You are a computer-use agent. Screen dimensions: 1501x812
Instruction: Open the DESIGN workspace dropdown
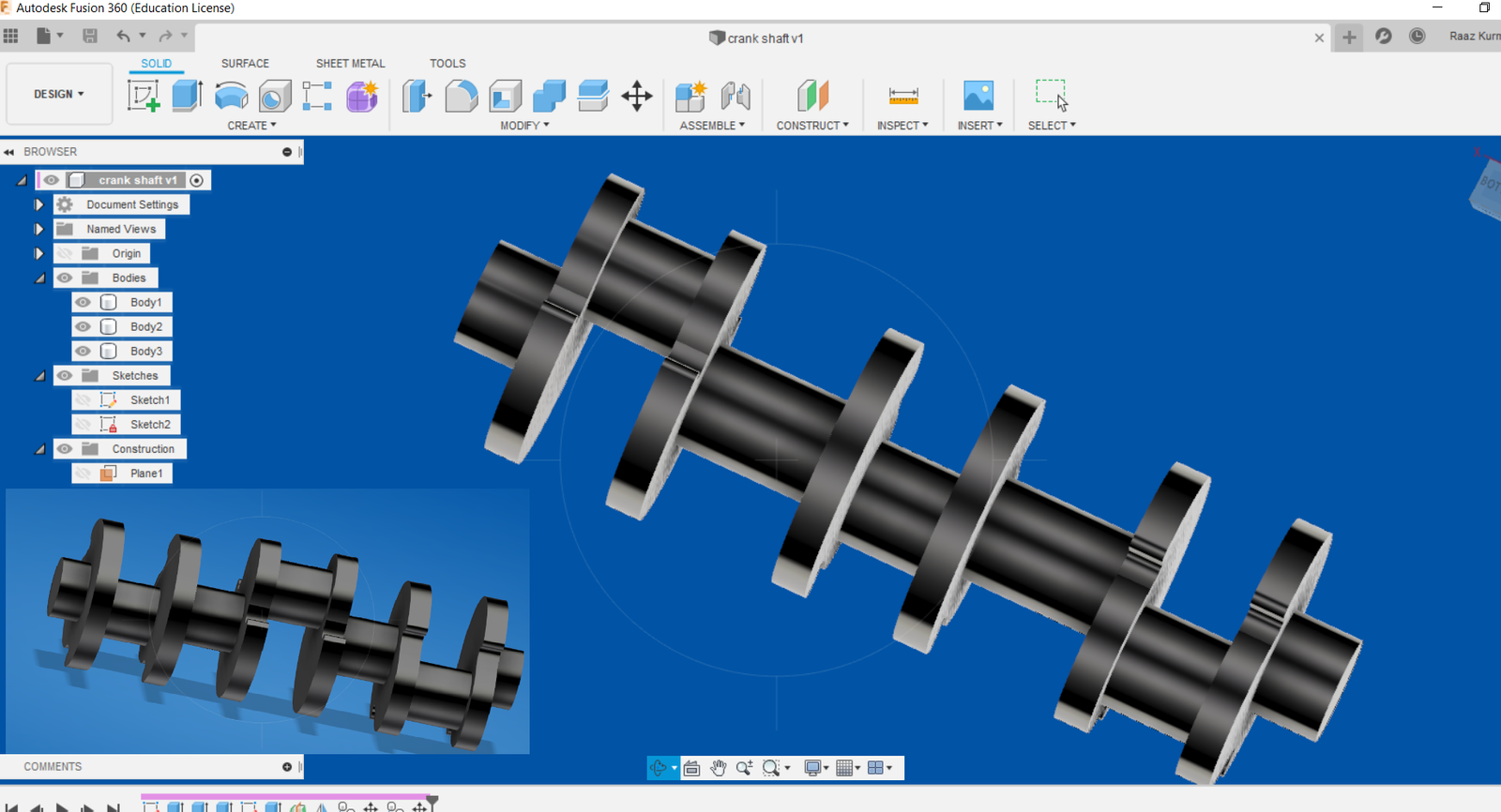59,94
